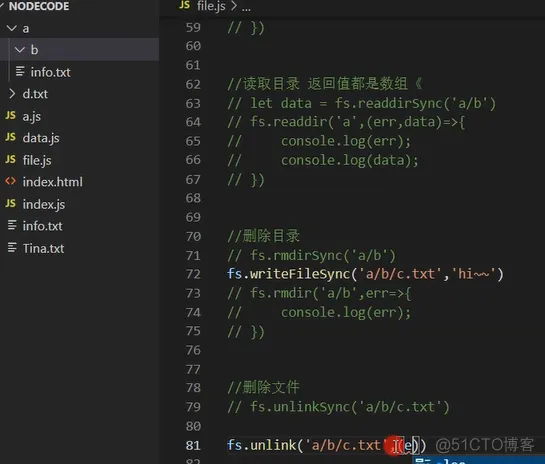Open a.js in the explorer
Image resolution: width=545 pixels, height=464 pixels.
click(x=32, y=116)
